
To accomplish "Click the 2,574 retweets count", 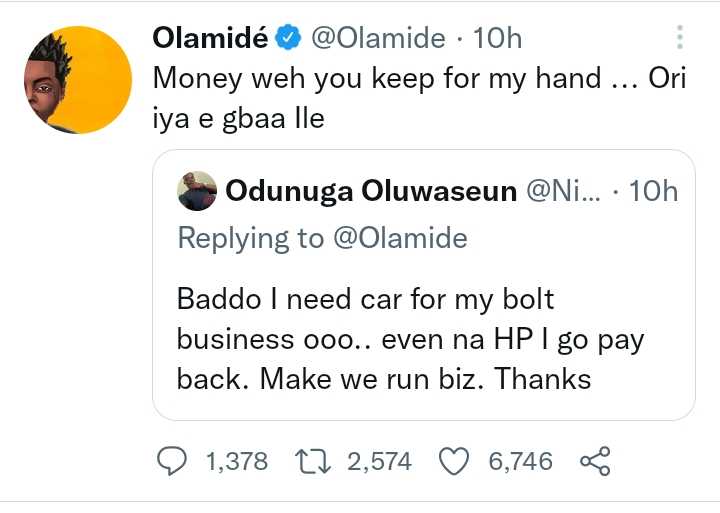I will pos(380,460).
